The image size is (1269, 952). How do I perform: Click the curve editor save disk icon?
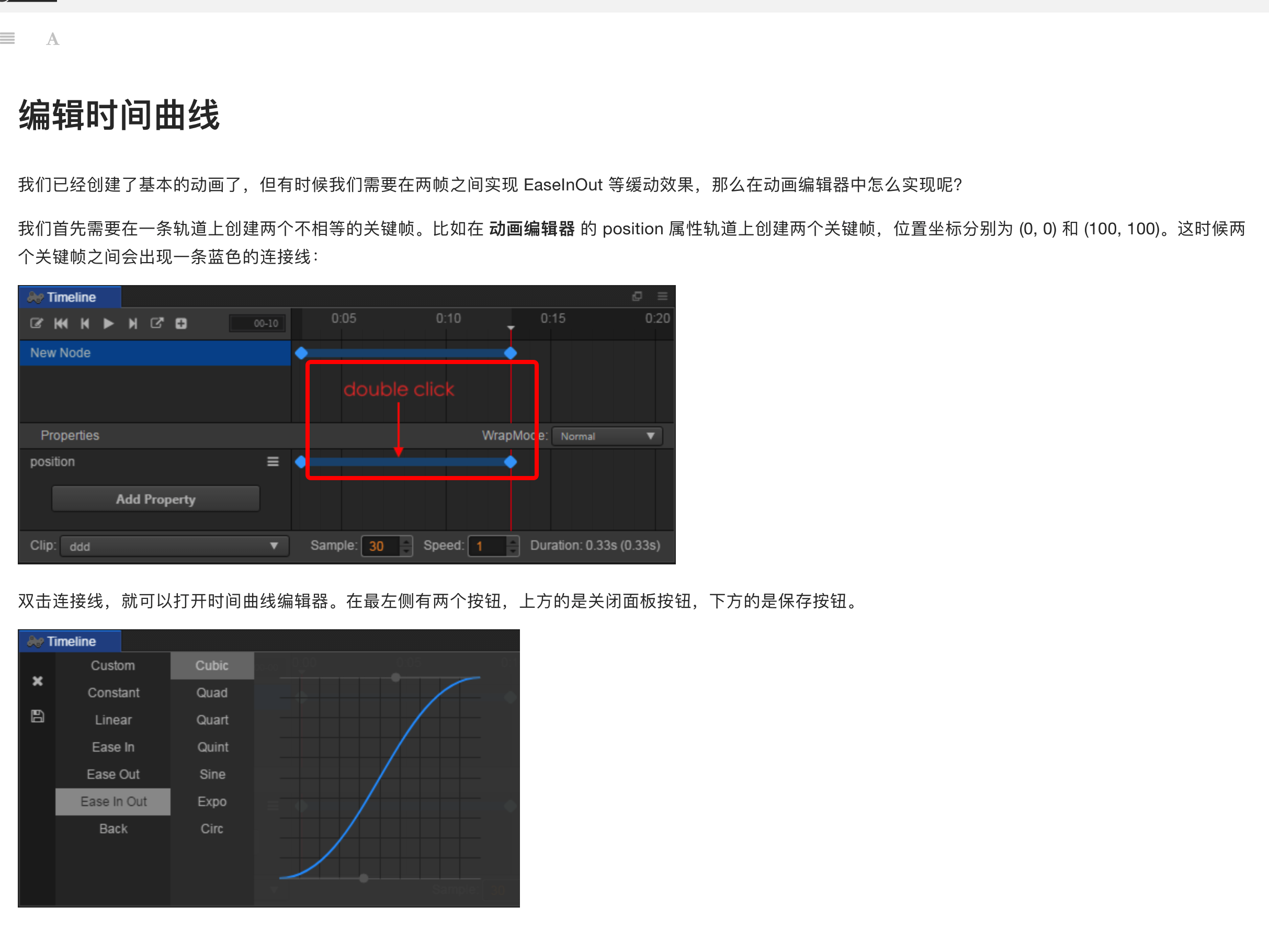(37, 716)
